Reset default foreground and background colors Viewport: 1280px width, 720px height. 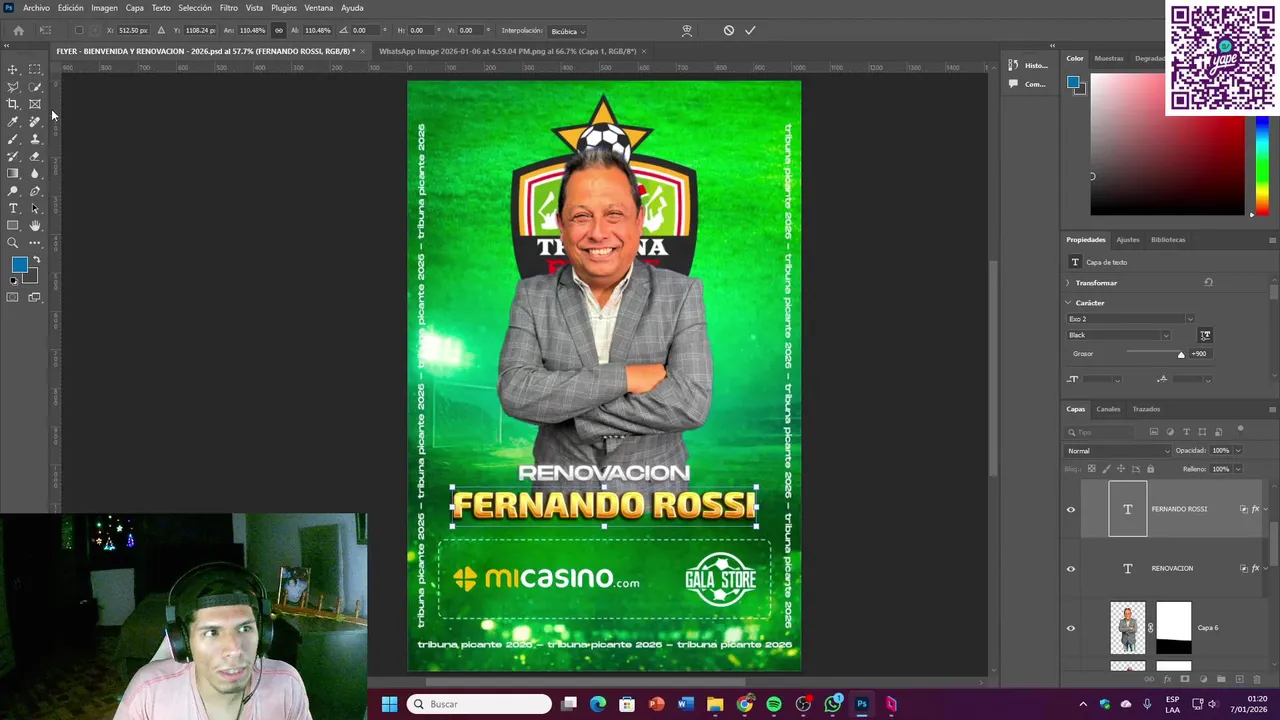coord(13,281)
